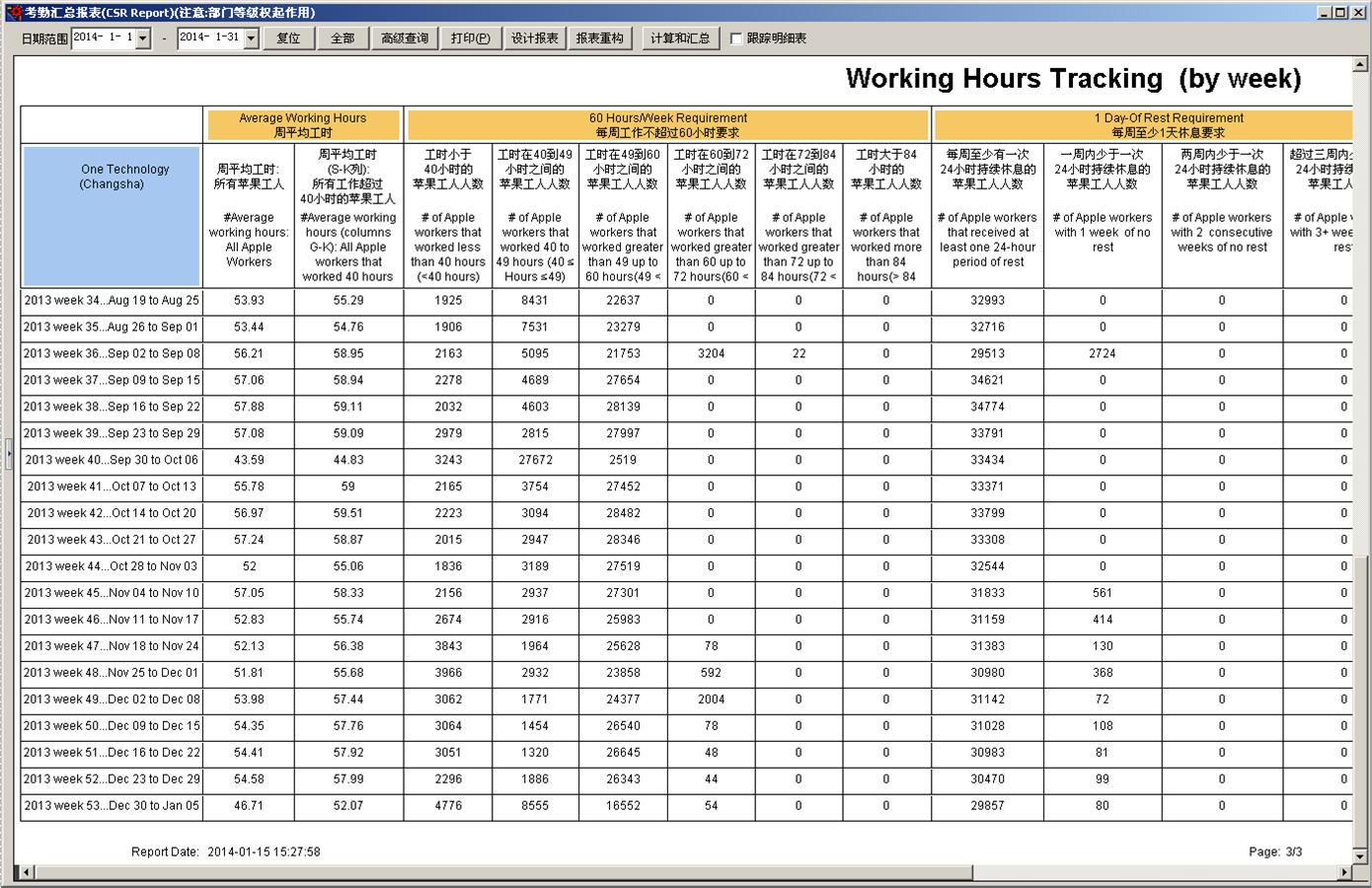
Task: Click the app icon in the title bar
Action: click(13, 12)
